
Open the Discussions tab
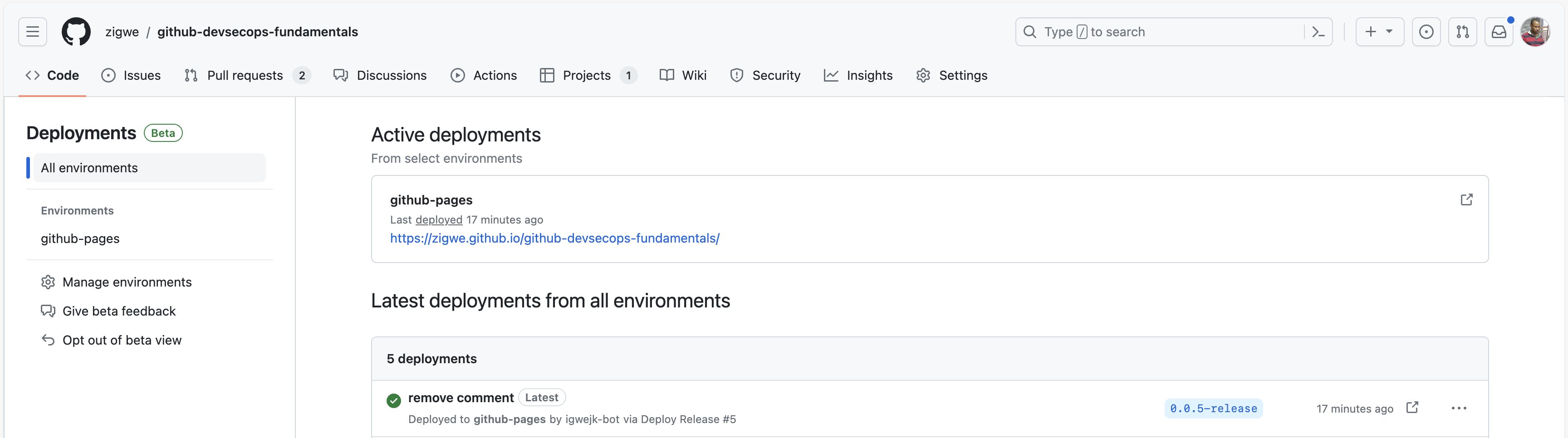381,75
